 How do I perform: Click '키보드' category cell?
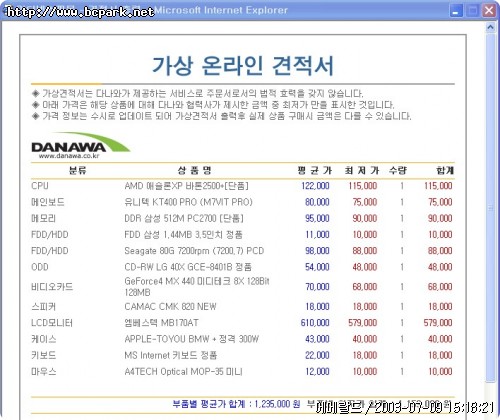(43, 355)
